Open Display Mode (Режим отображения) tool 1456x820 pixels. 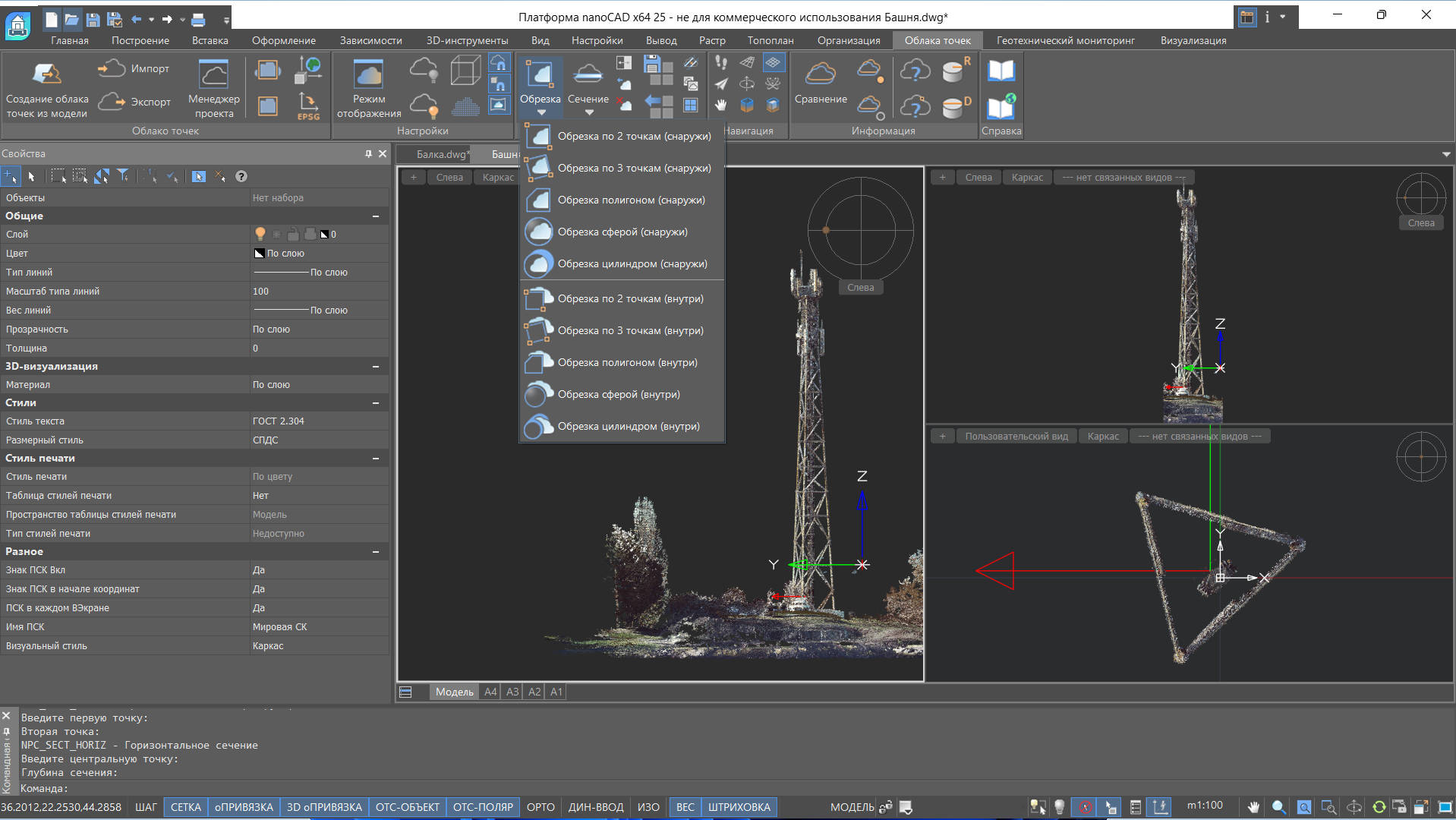tap(369, 74)
